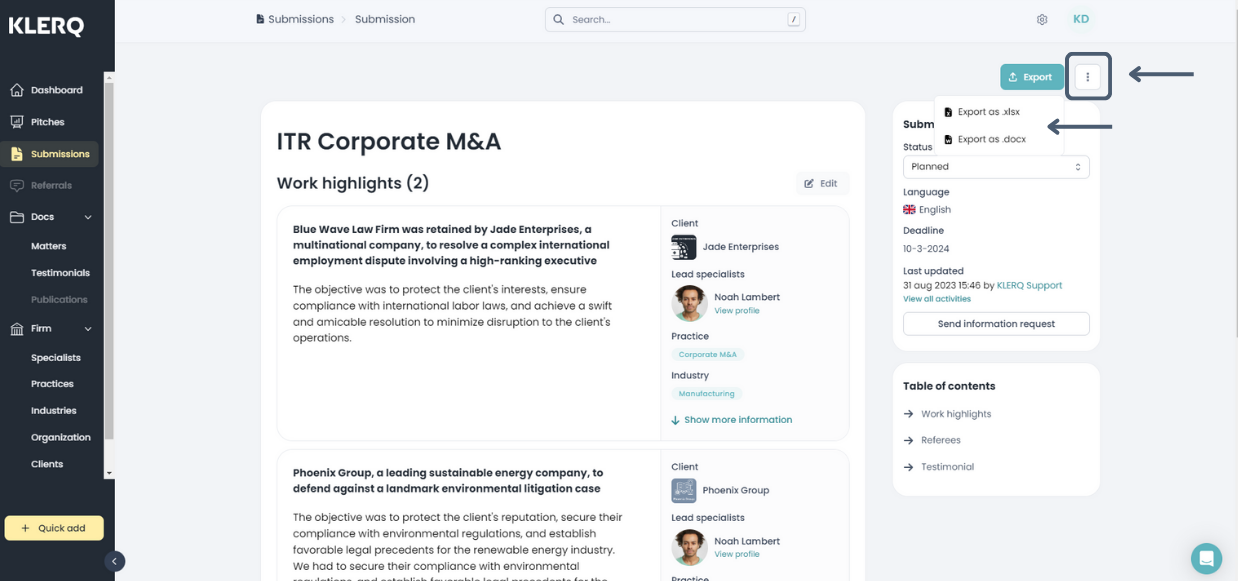View profile of Noah Lambert, Jade Enterprises card

[737, 311]
